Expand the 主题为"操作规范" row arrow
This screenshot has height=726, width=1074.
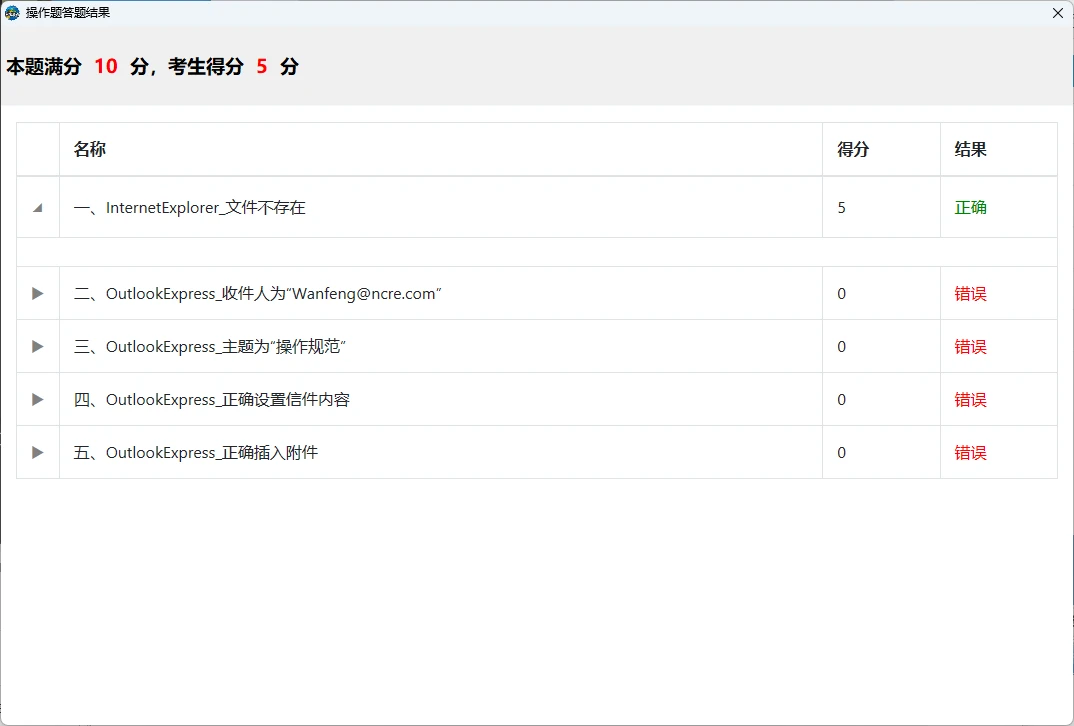point(38,347)
